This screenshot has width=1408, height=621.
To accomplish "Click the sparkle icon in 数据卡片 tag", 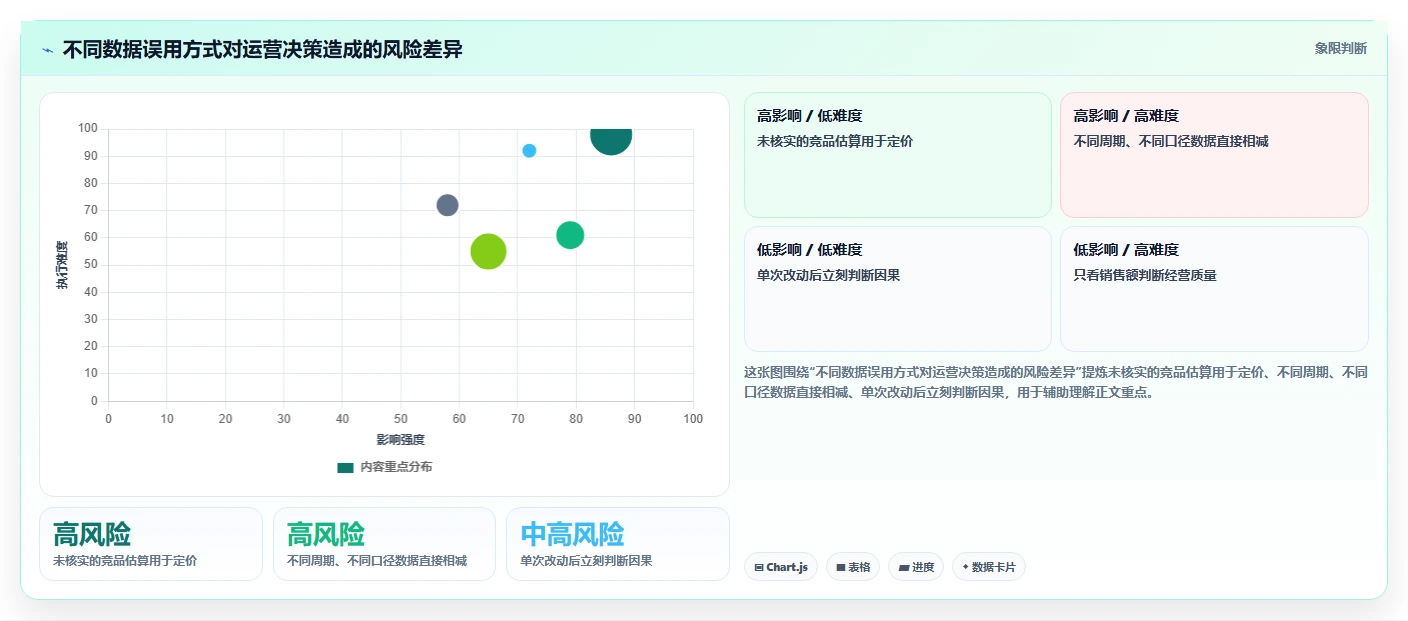I will tap(965, 567).
